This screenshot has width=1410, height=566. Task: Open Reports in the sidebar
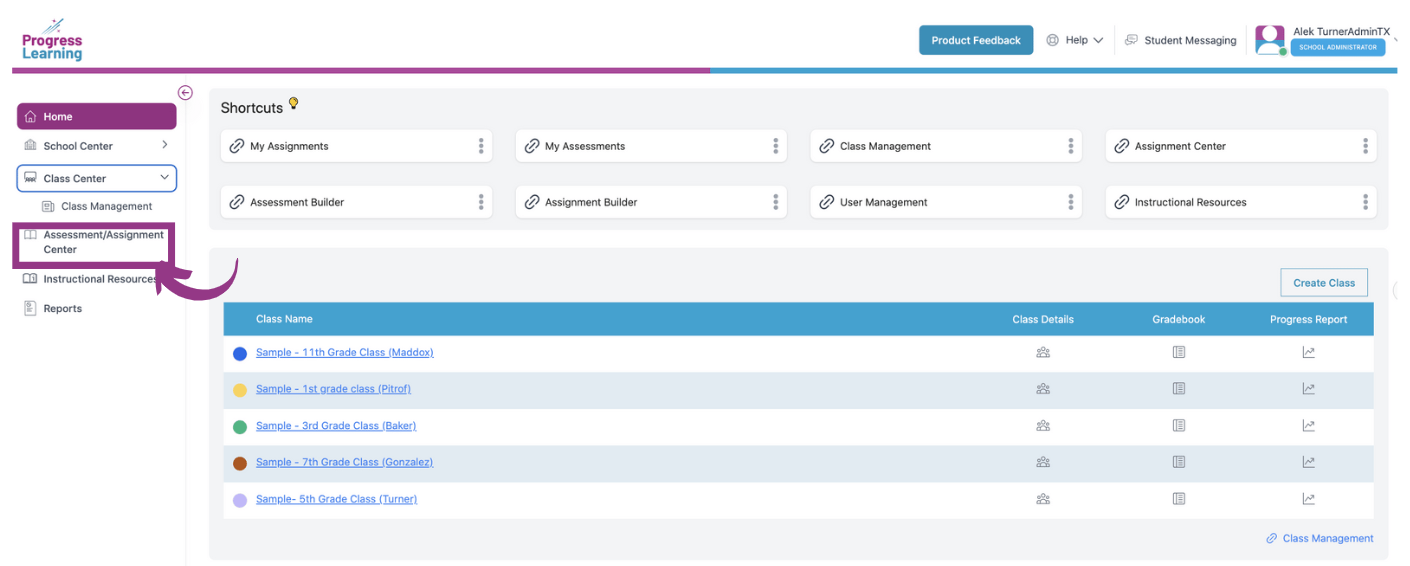[x=53, y=309]
